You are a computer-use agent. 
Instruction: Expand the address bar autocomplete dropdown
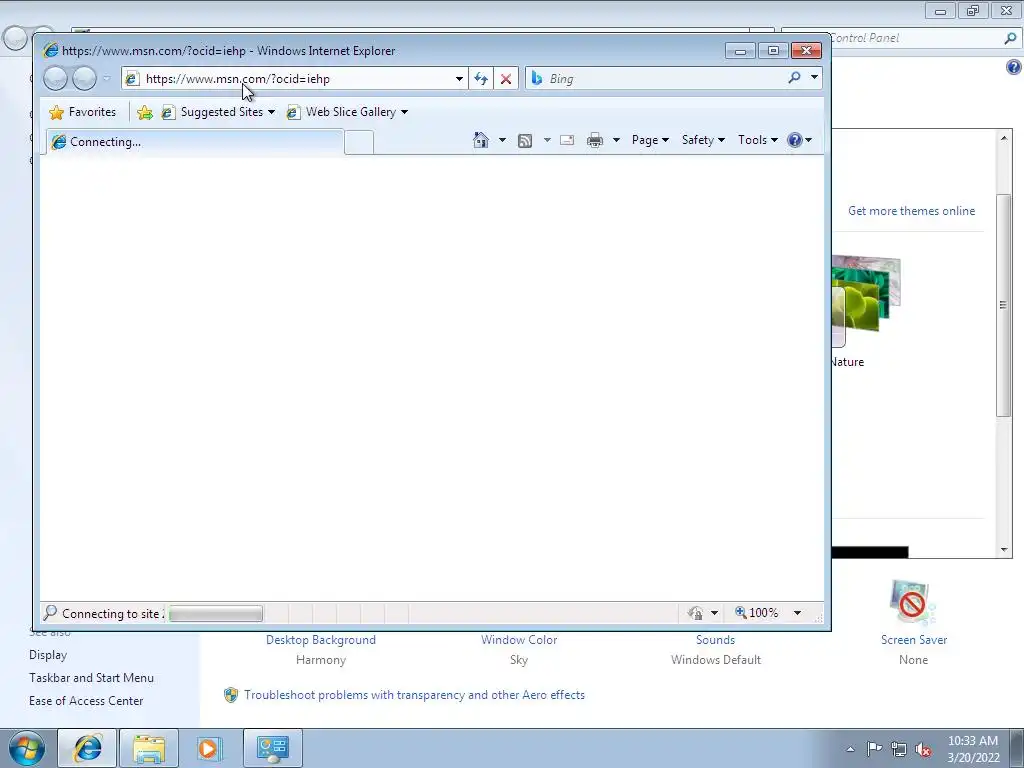click(x=459, y=78)
